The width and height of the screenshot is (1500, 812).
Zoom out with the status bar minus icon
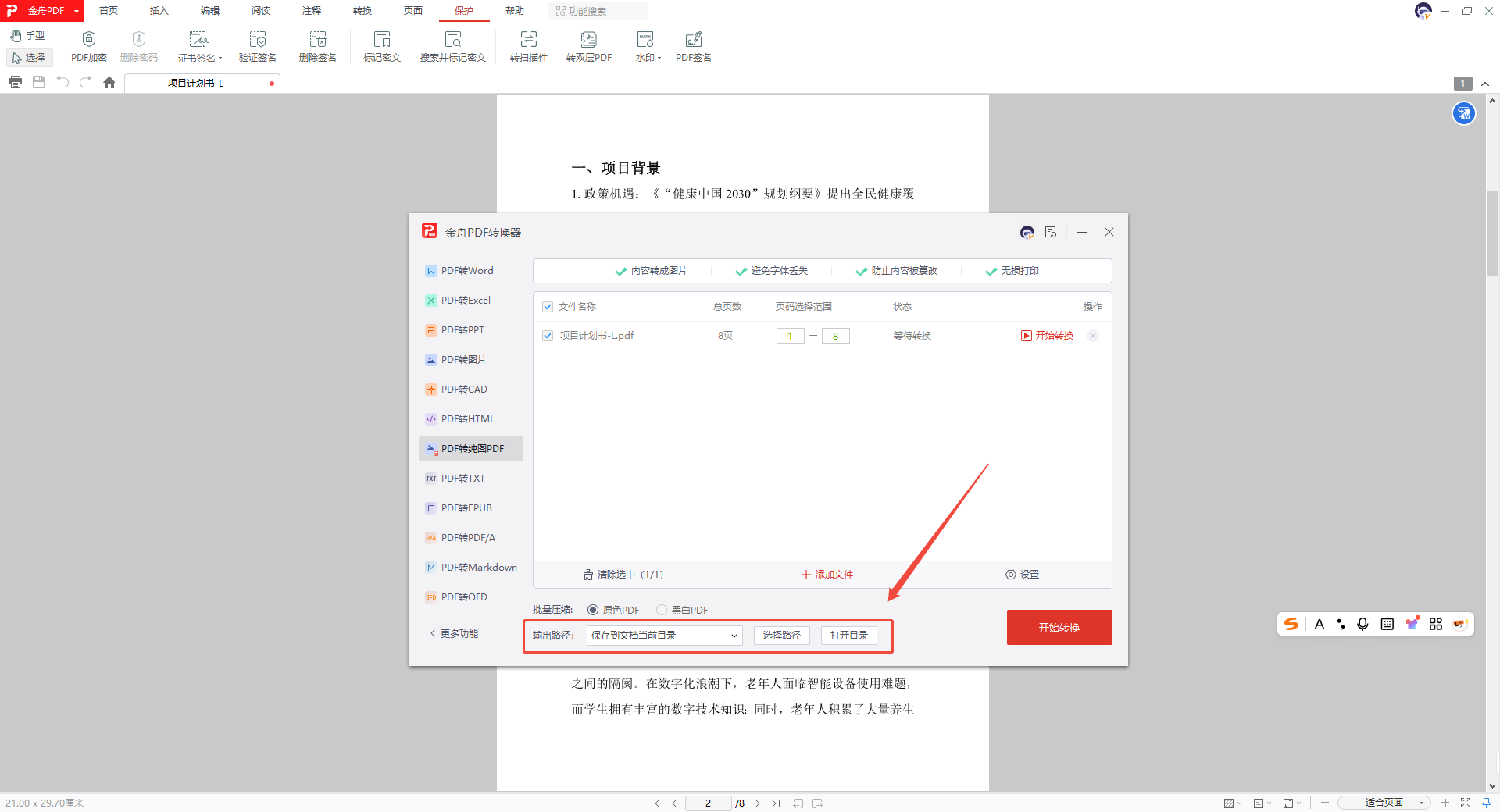click(1325, 803)
